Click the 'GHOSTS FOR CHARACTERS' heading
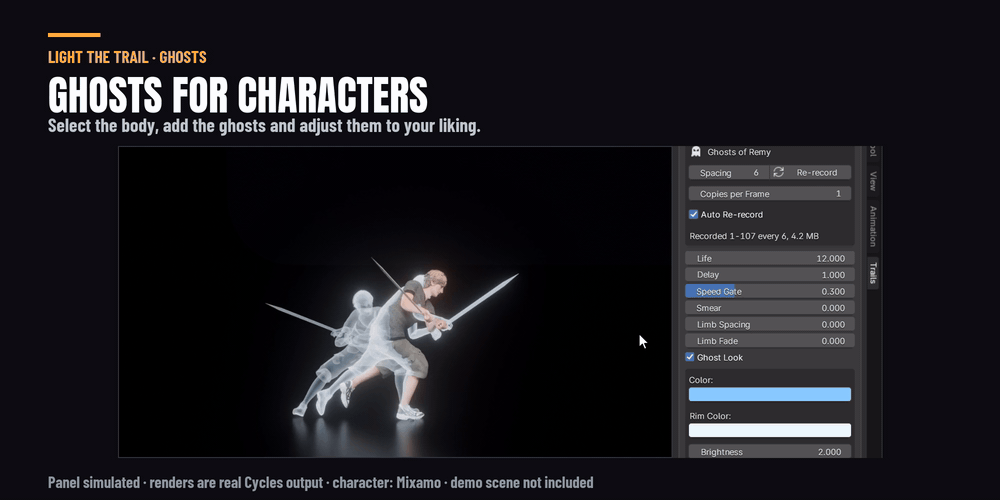This screenshot has width=1000, height=500. pyautogui.click(x=238, y=96)
